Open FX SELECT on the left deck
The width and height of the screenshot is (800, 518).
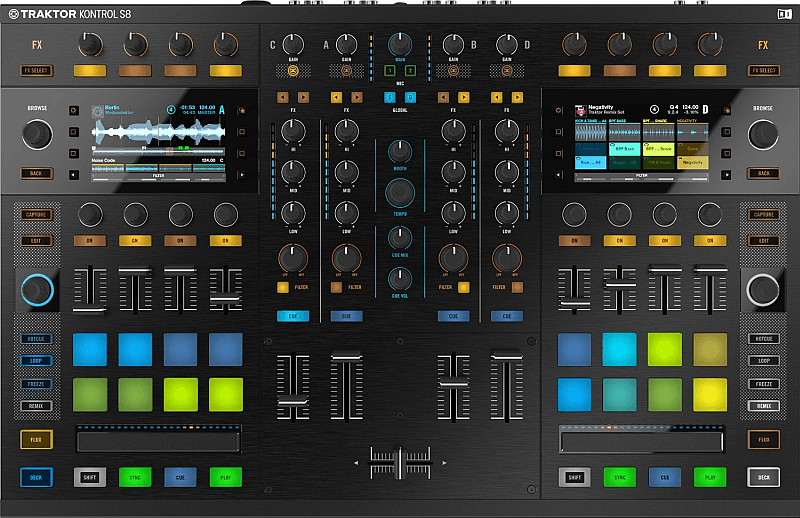click(36, 71)
